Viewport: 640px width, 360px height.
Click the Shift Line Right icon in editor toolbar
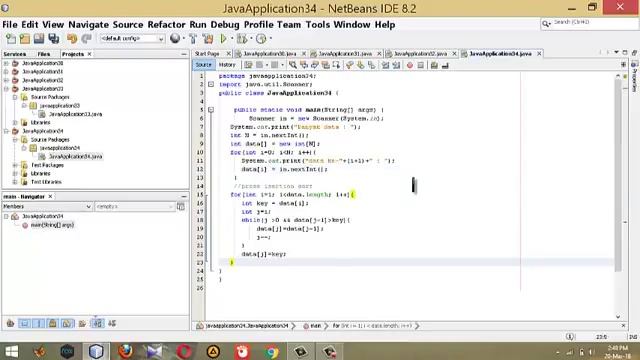click(x=396, y=65)
